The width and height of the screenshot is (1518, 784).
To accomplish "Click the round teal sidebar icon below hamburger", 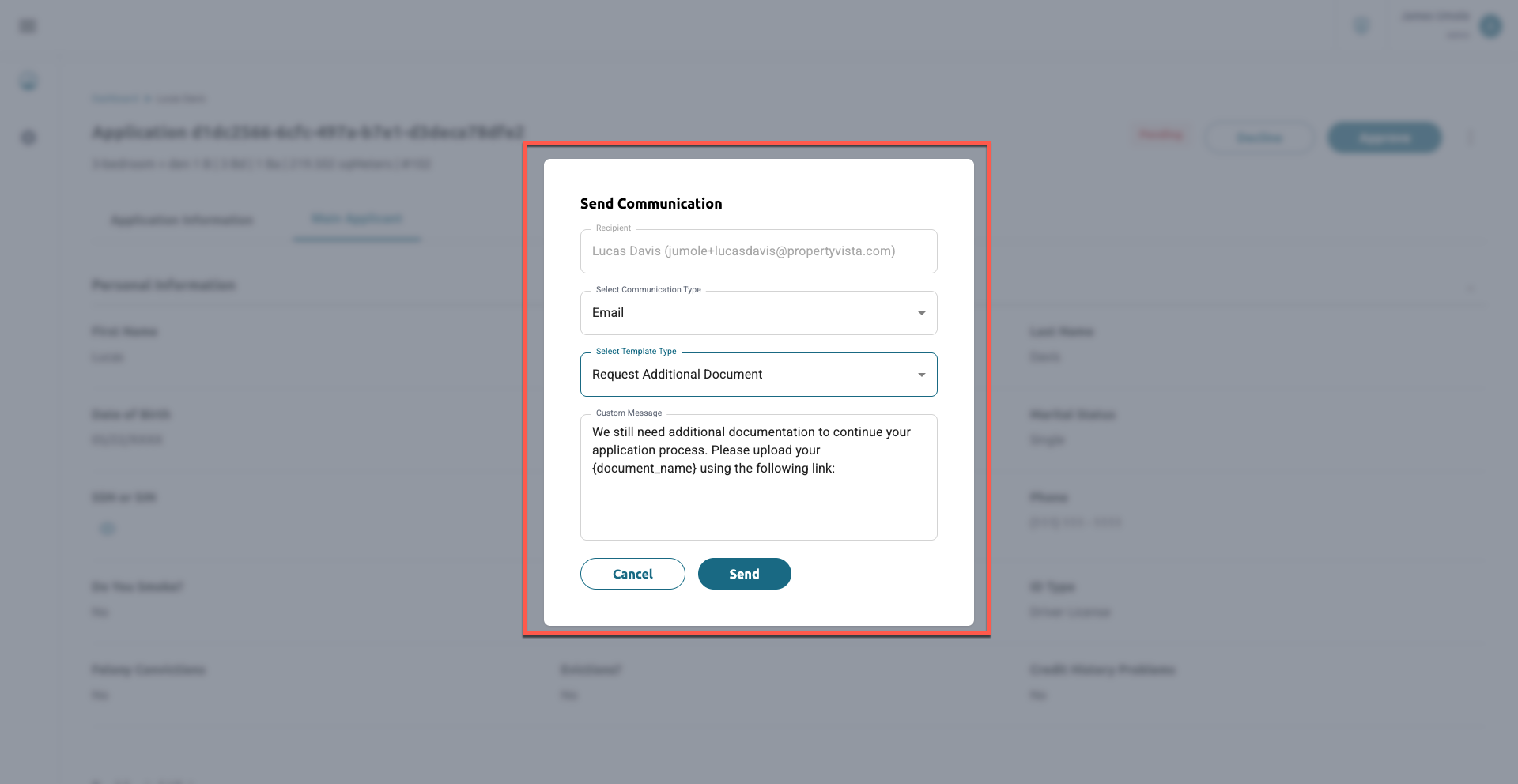I will (x=28, y=81).
